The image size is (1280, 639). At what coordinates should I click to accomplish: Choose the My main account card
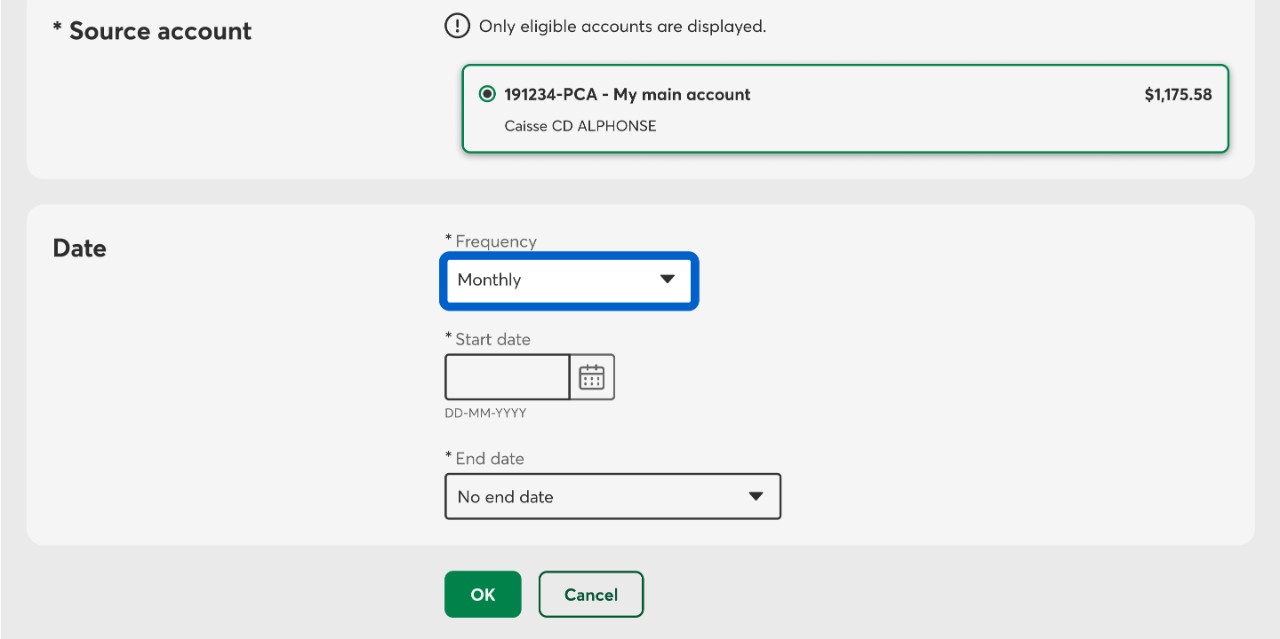click(x=844, y=110)
